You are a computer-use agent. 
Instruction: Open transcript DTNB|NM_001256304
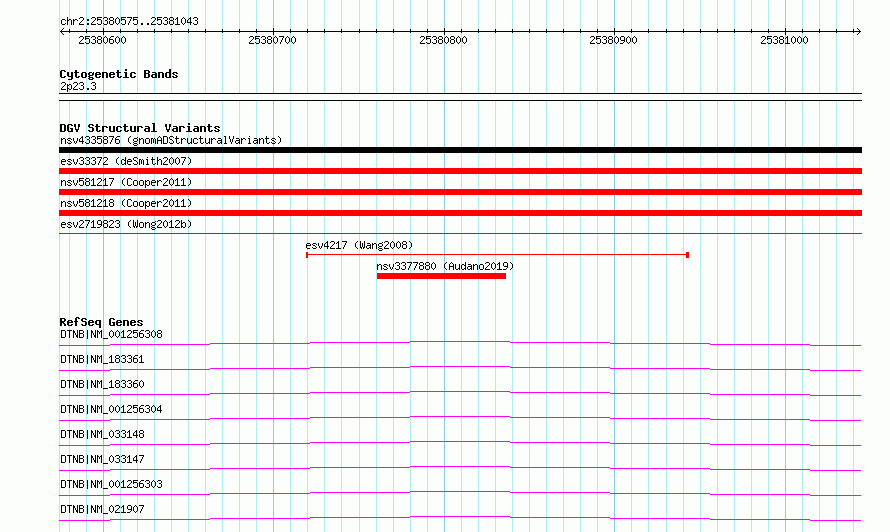(111, 409)
